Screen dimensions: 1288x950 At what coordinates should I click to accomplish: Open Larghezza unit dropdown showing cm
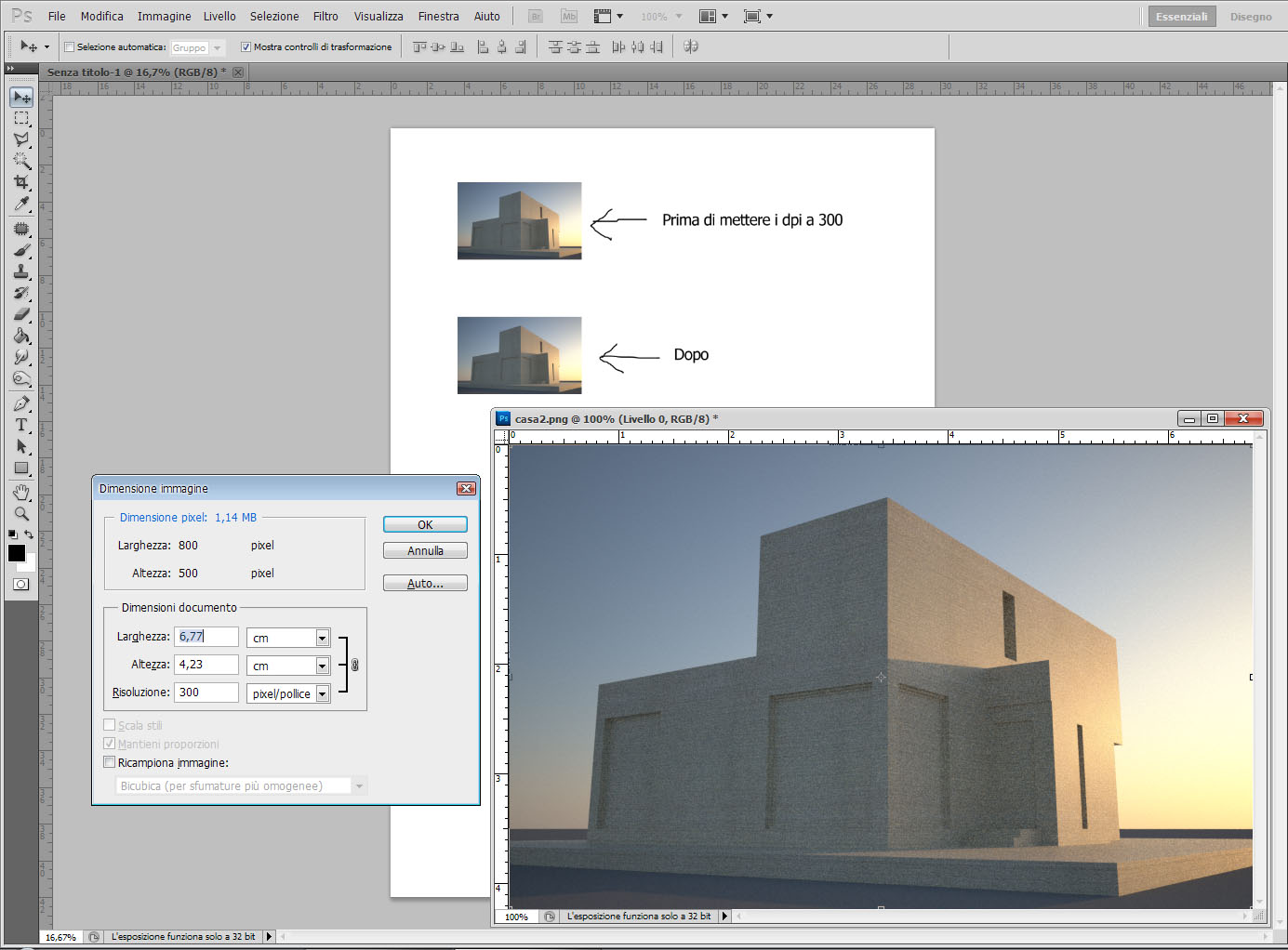tap(288, 638)
